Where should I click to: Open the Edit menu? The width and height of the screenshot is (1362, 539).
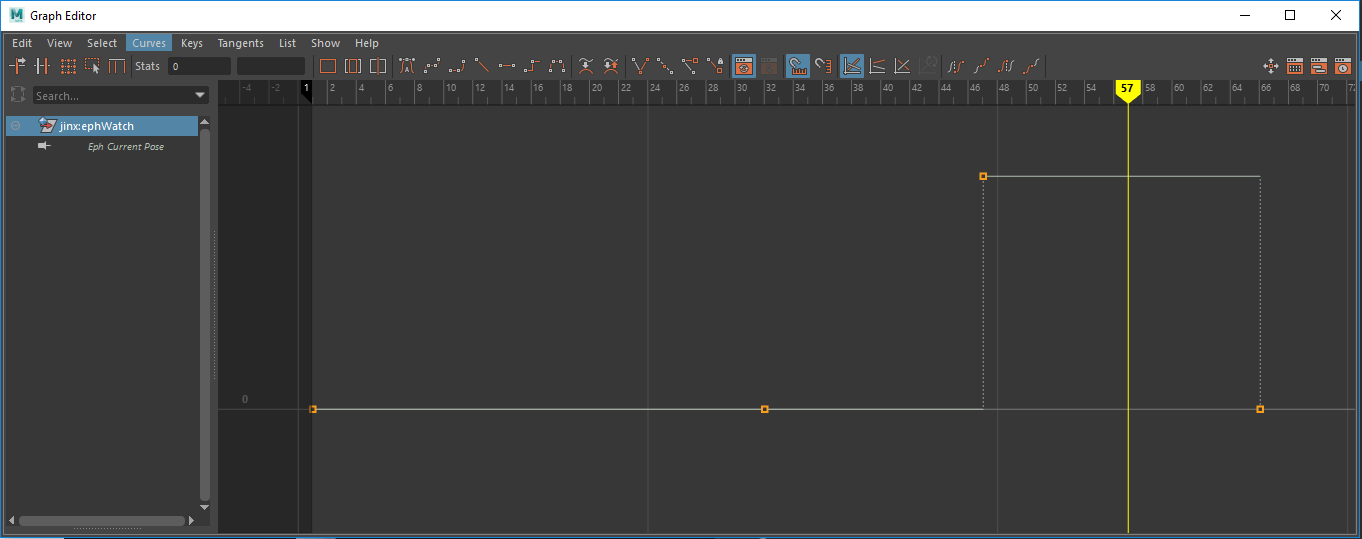coord(22,43)
